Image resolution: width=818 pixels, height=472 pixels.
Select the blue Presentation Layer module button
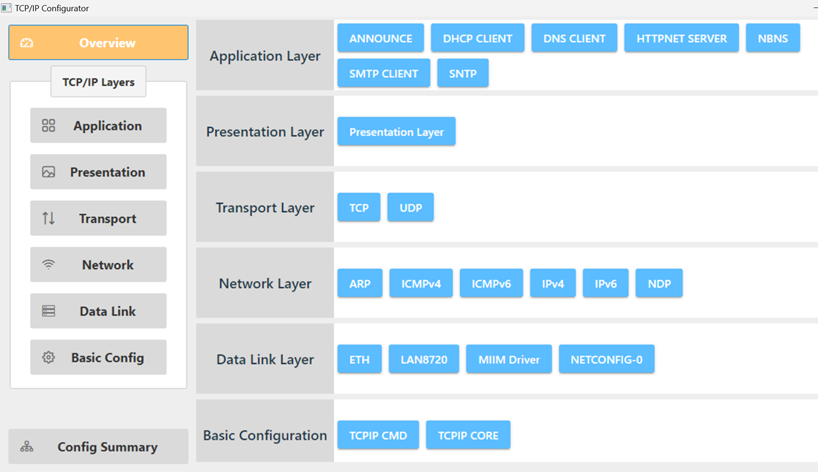[396, 132]
